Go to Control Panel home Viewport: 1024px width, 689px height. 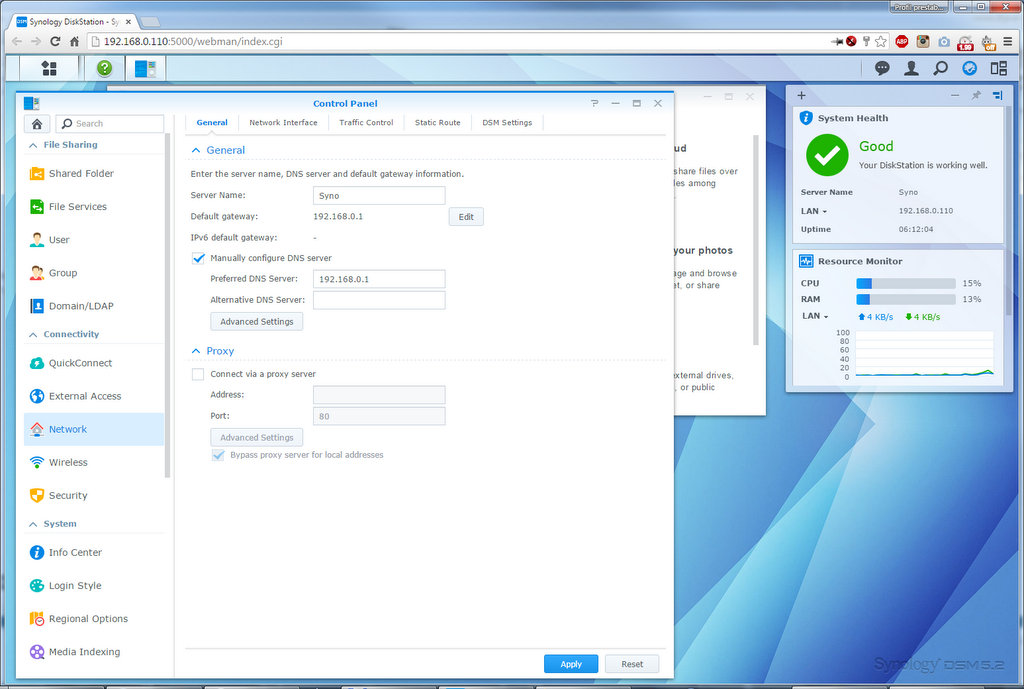point(37,123)
